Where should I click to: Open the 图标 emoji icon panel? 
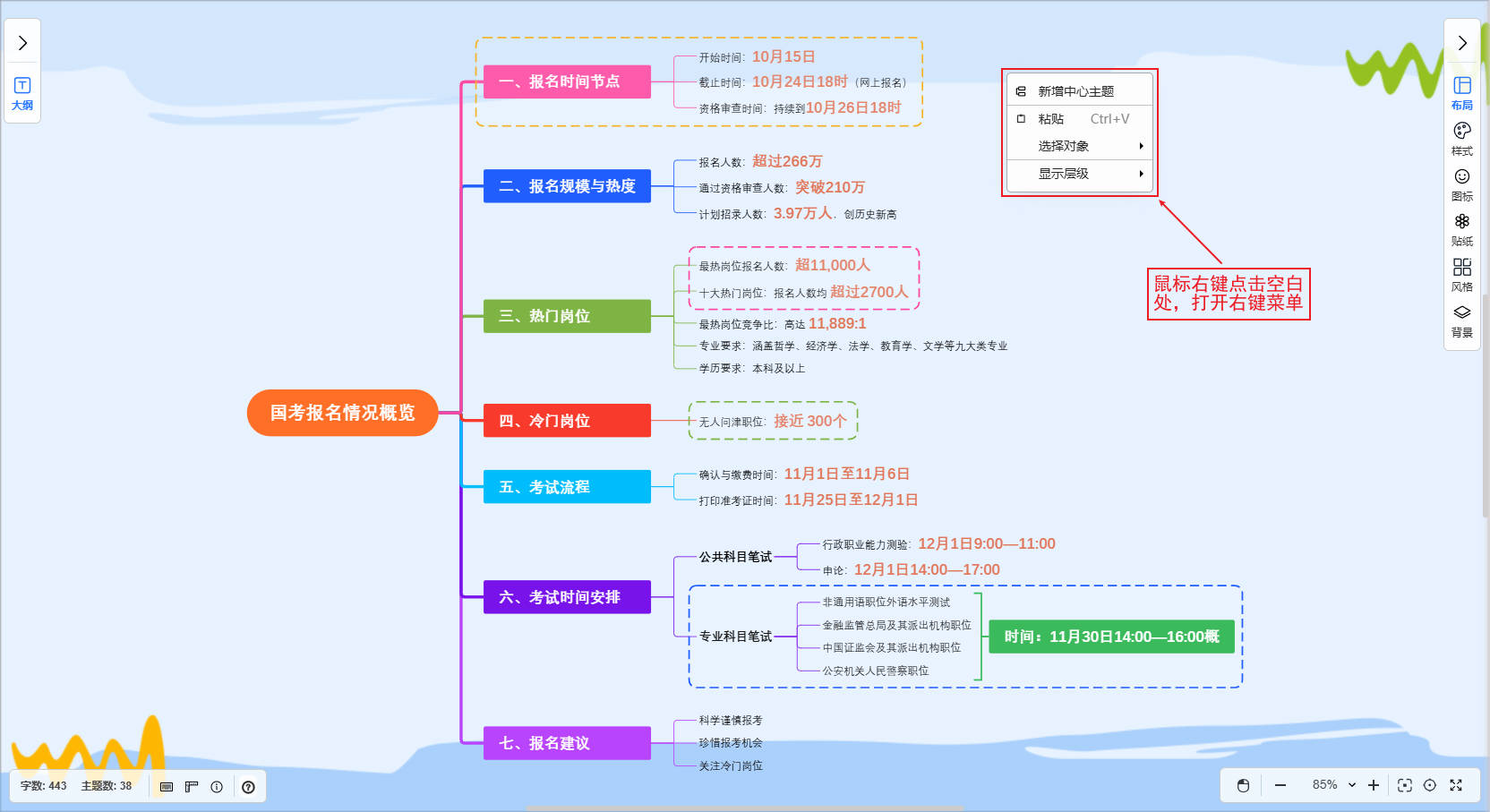1461,184
